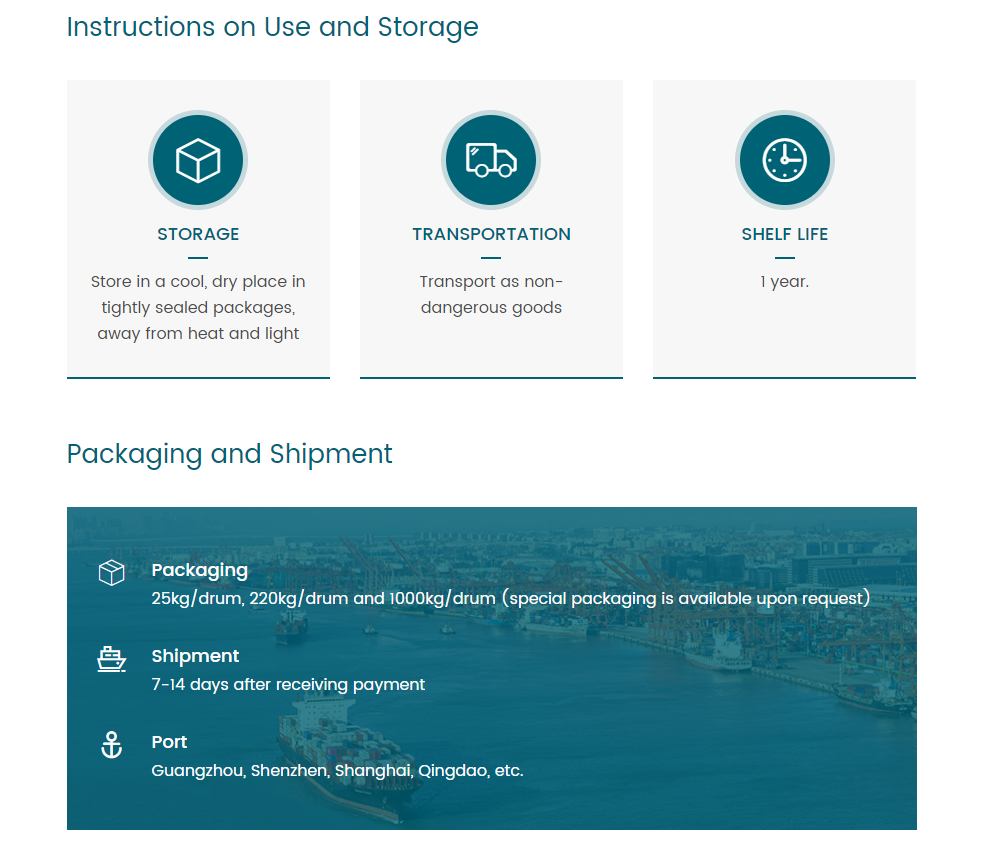The image size is (982, 856).
Task: Click 'Transport as non-dangerous goods' text
Action: [491, 295]
